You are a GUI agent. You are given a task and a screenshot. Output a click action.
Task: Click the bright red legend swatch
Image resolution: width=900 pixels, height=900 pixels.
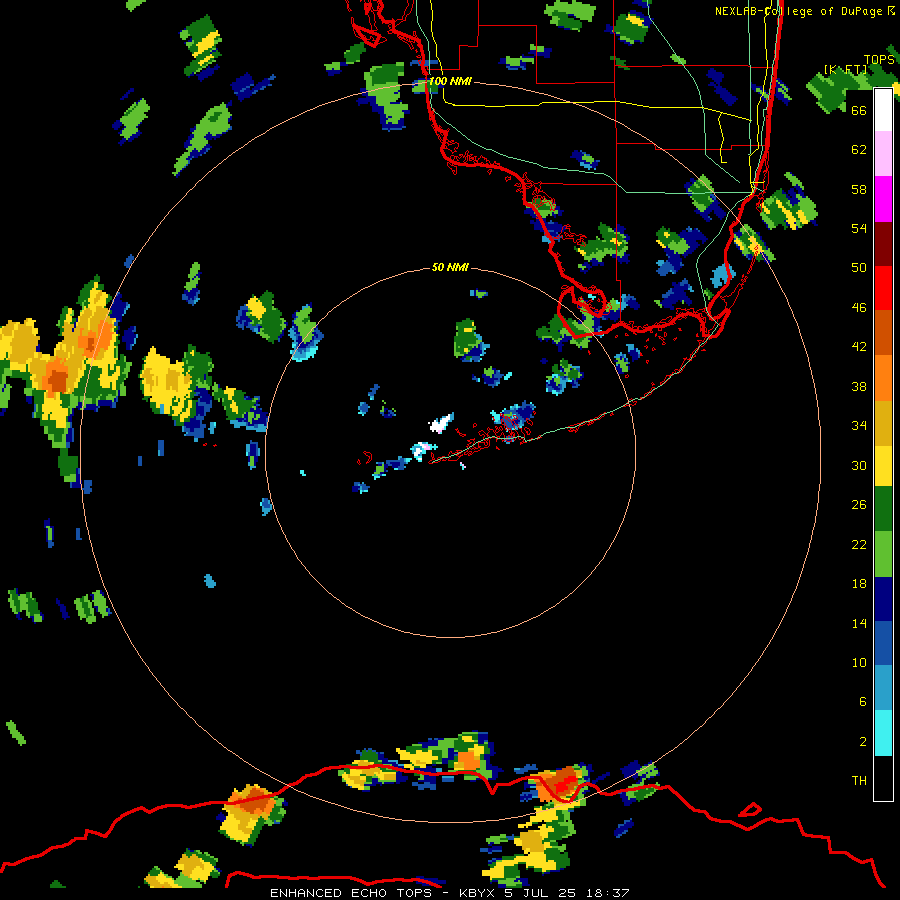coord(883,288)
